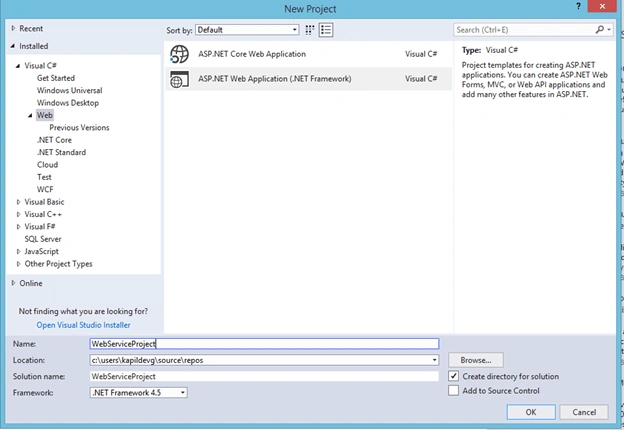624x430 pixels.
Task: Open Visual Studio Installer link
Action: (83, 325)
